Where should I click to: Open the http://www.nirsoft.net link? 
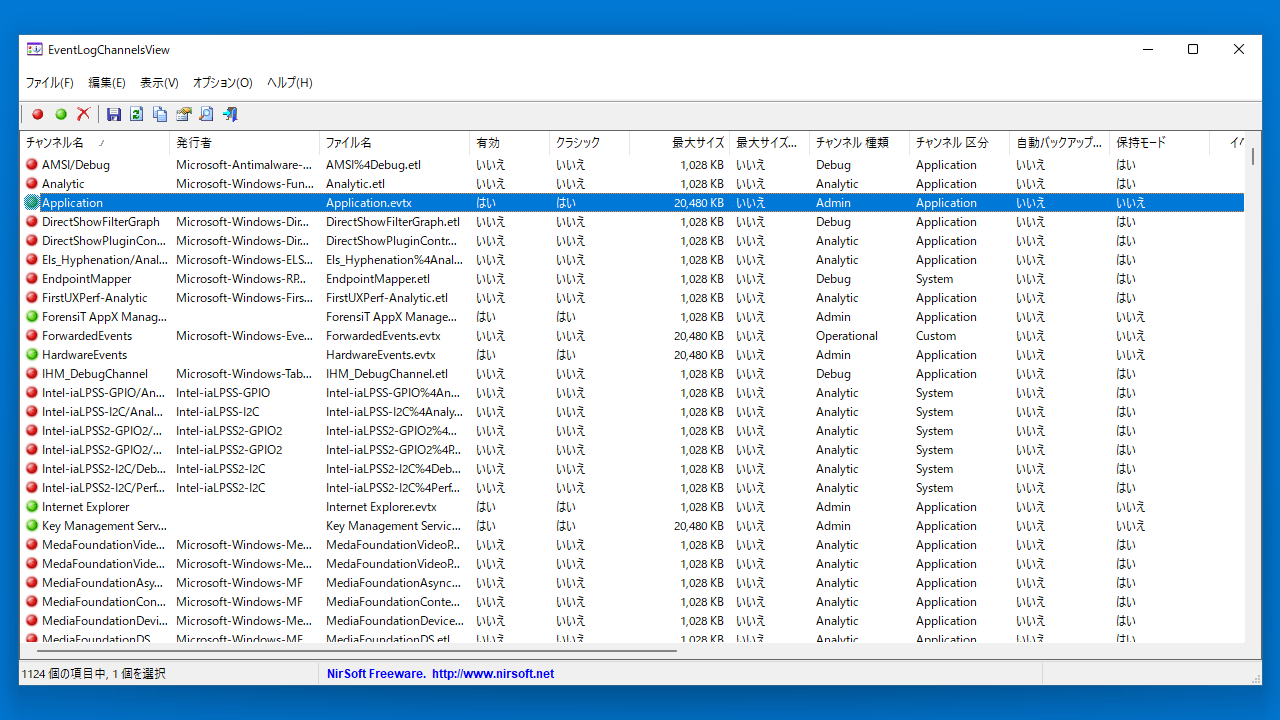tap(493, 674)
